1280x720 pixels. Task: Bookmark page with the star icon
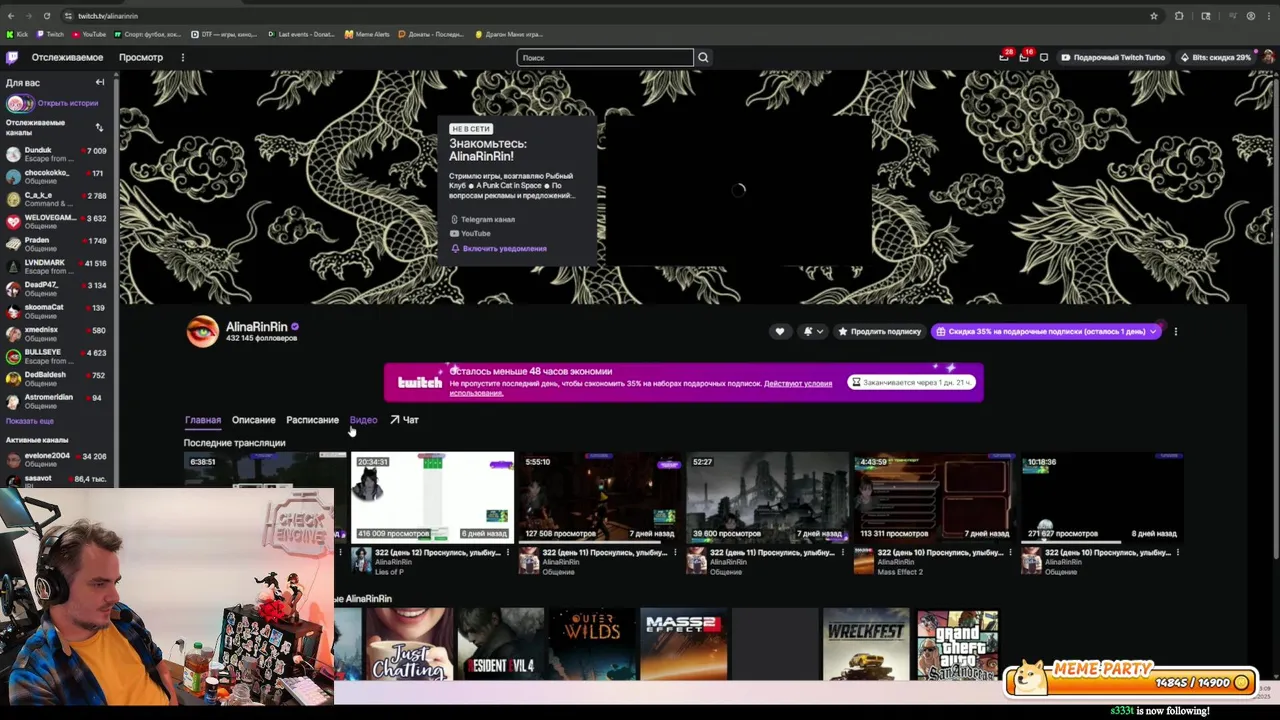click(x=1154, y=16)
